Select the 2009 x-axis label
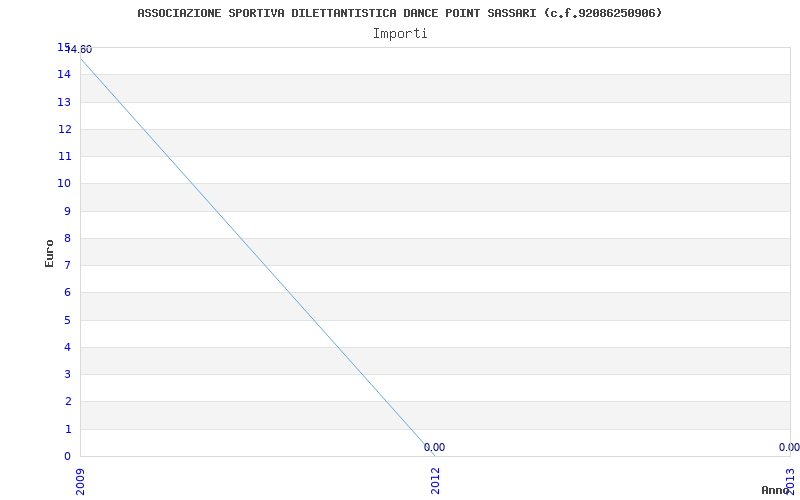 pos(80,482)
